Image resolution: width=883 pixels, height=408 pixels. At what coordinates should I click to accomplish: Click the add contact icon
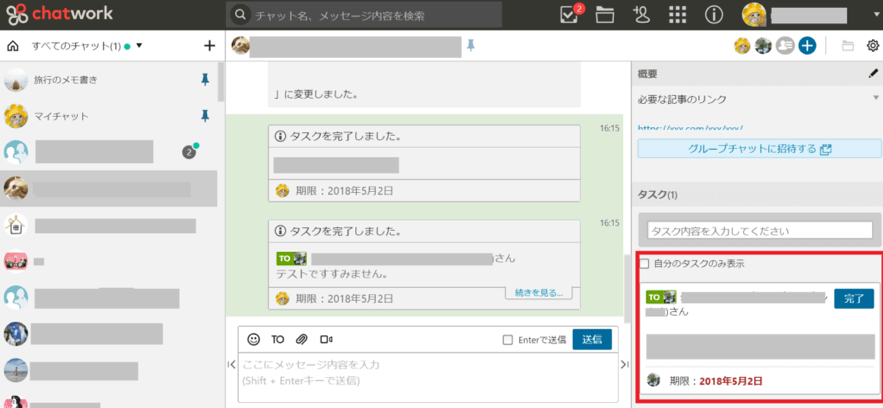click(x=641, y=15)
